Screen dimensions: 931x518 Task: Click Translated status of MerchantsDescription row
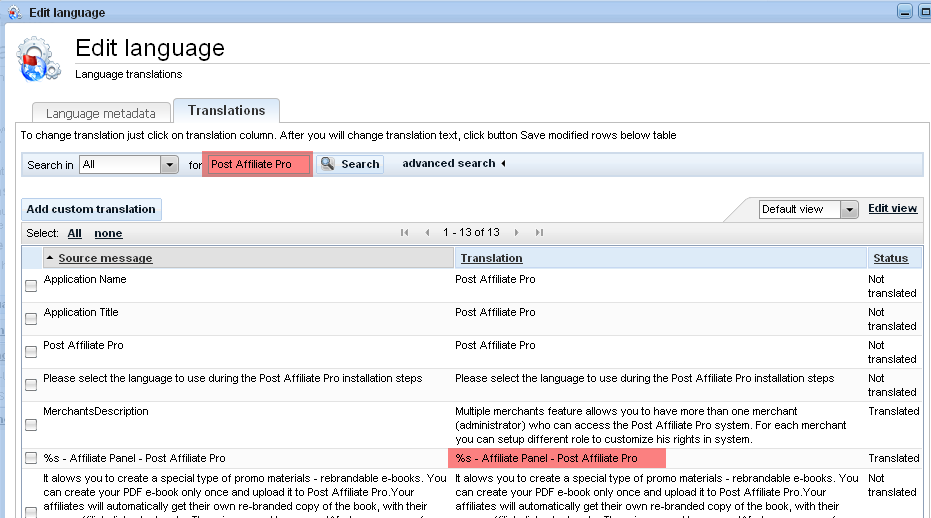tap(894, 411)
